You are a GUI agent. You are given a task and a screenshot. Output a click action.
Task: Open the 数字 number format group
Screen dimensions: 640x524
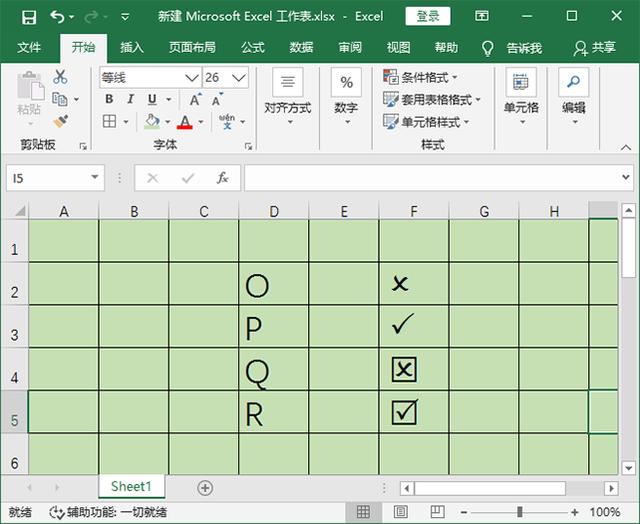[346, 97]
